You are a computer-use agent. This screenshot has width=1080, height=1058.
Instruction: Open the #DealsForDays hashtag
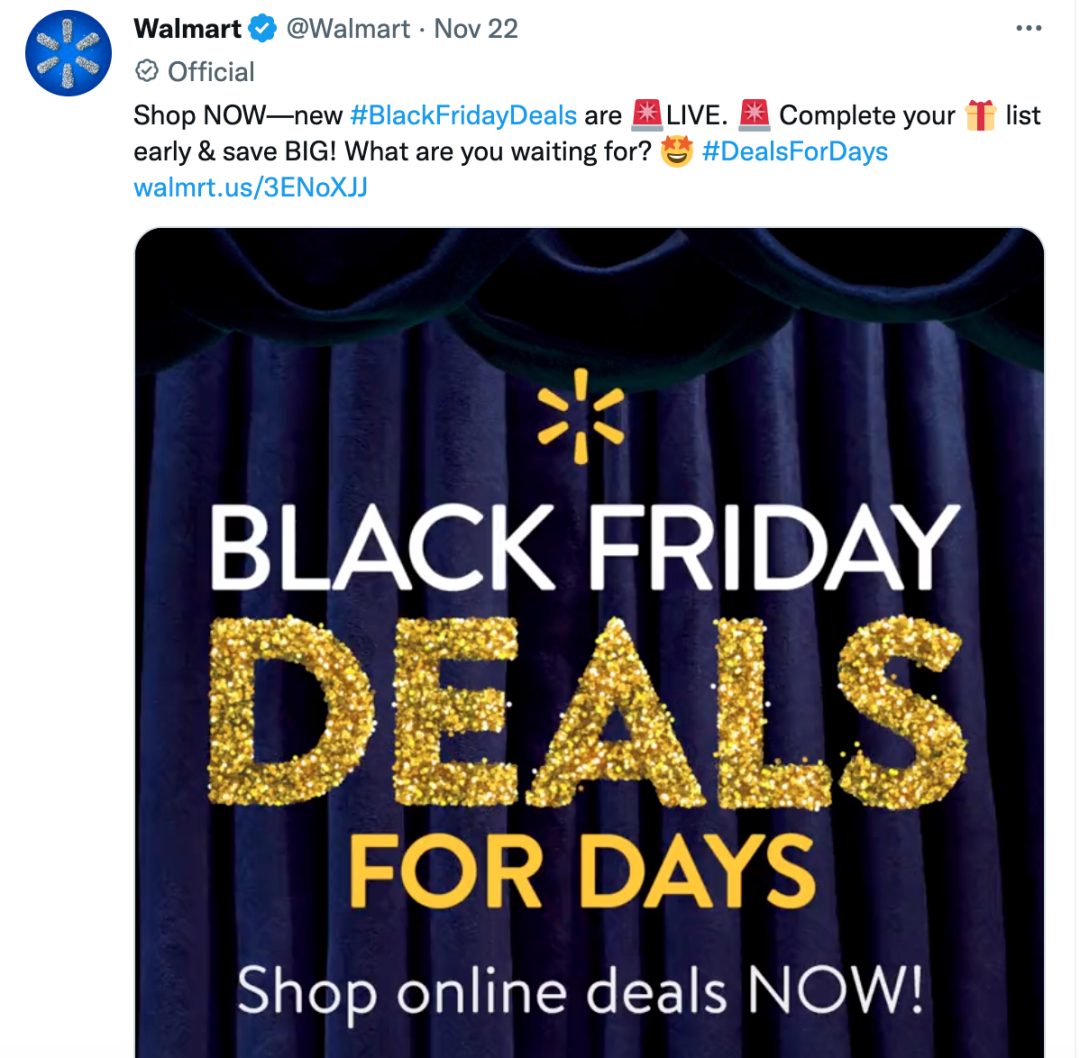coord(795,152)
